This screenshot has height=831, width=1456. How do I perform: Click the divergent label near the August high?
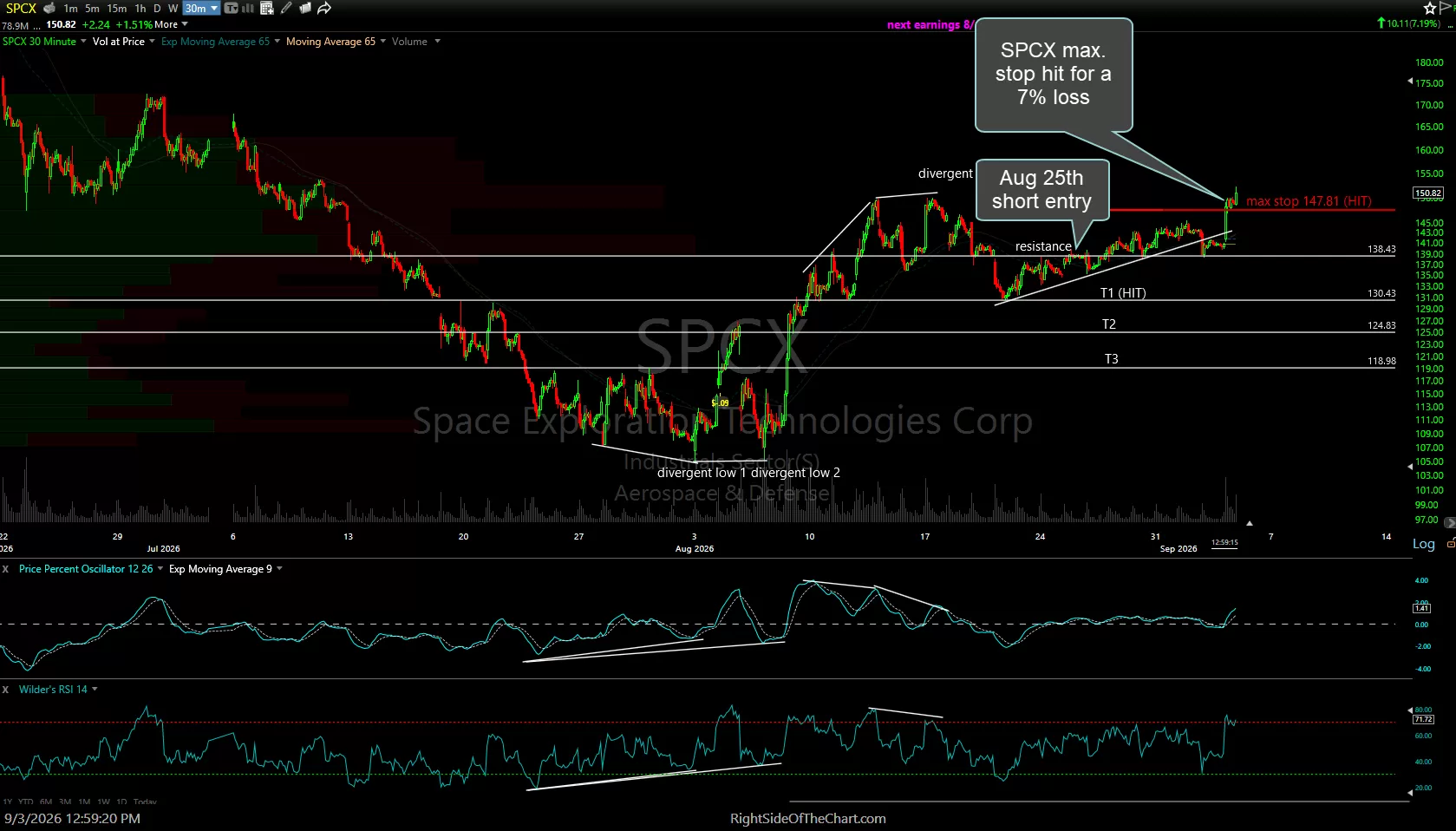point(945,173)
